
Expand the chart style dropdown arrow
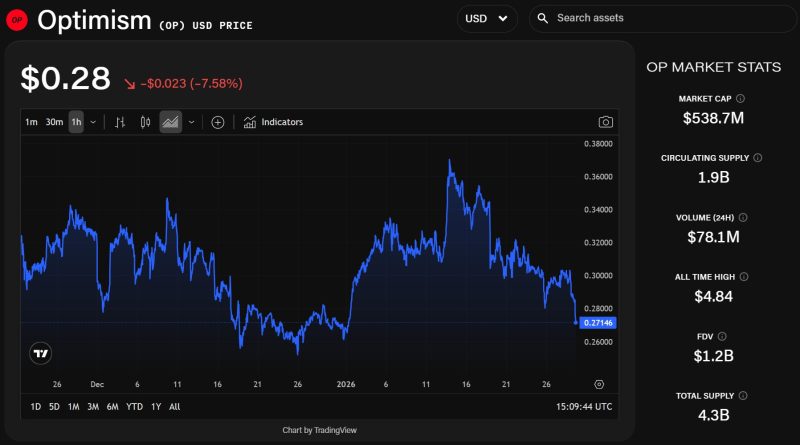pos(191,122)
